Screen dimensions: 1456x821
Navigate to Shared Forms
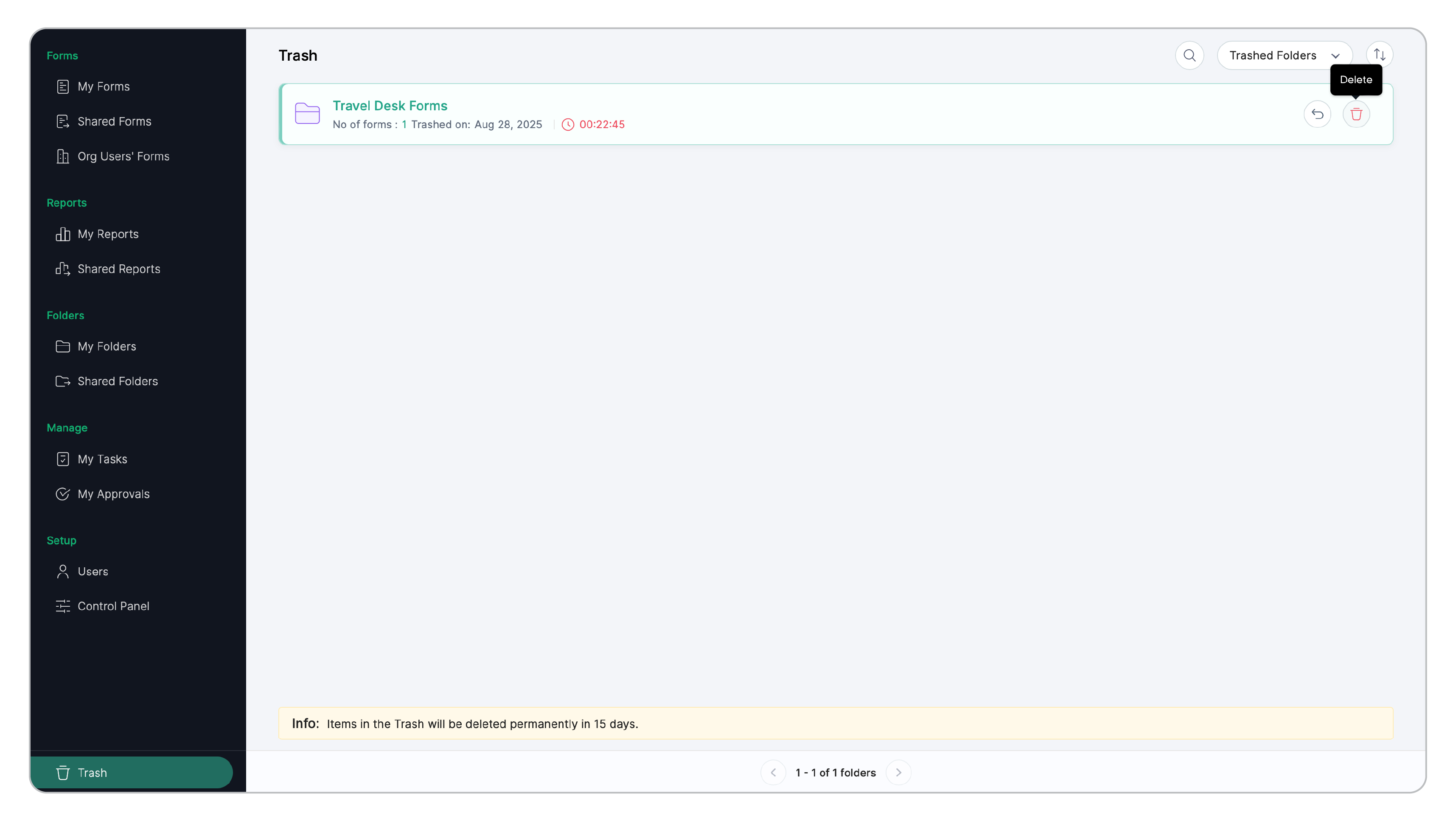114,121
